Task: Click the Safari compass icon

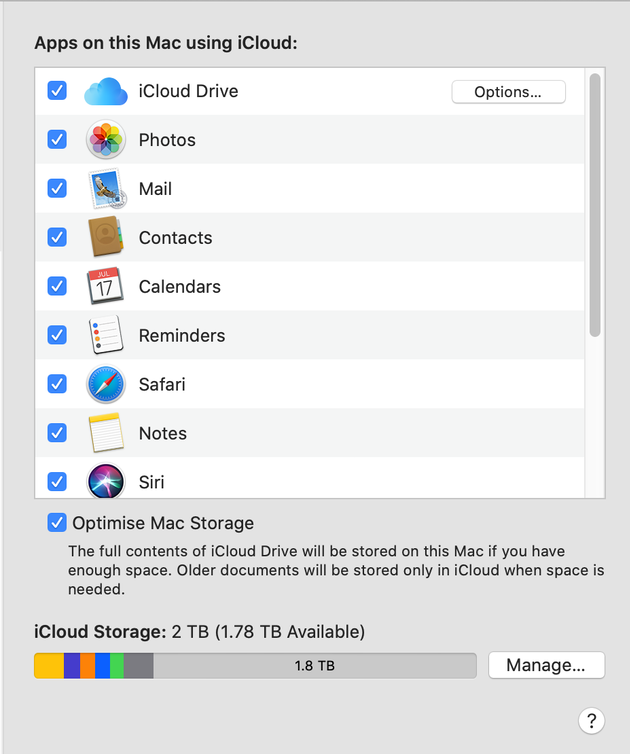Action: click(x=106, y=384)
